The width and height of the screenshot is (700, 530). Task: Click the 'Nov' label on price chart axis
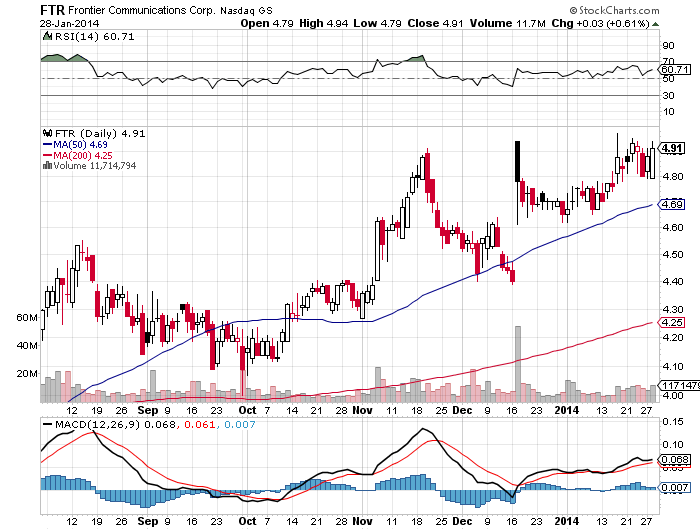click(362, 410)
